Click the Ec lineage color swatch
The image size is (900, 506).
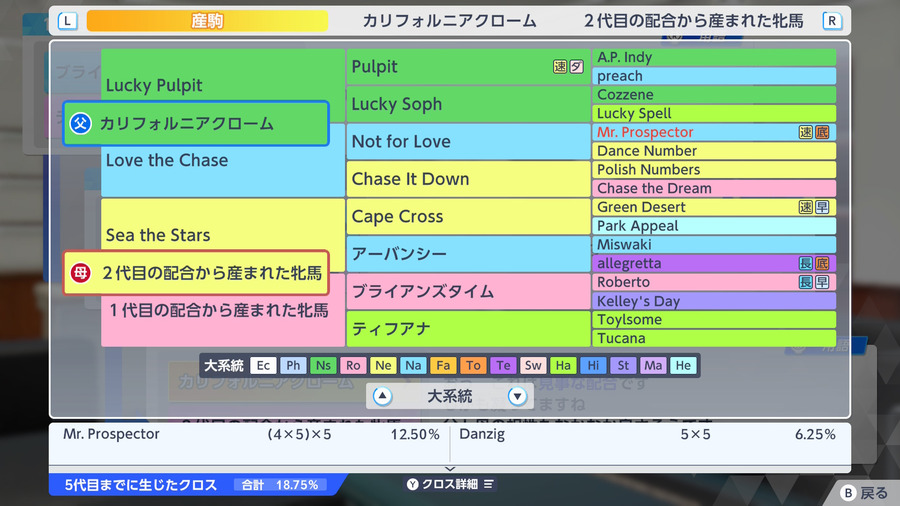coord(263,365)
